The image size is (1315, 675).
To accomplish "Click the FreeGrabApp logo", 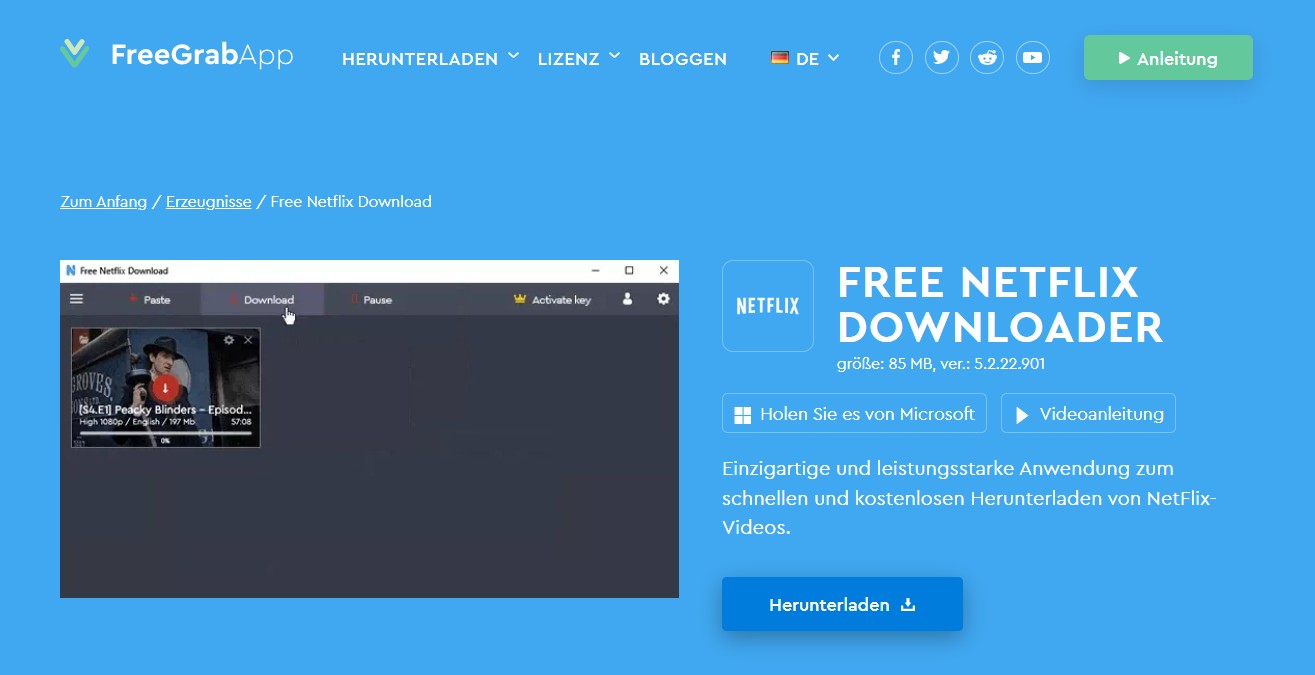I will [176, 54].
